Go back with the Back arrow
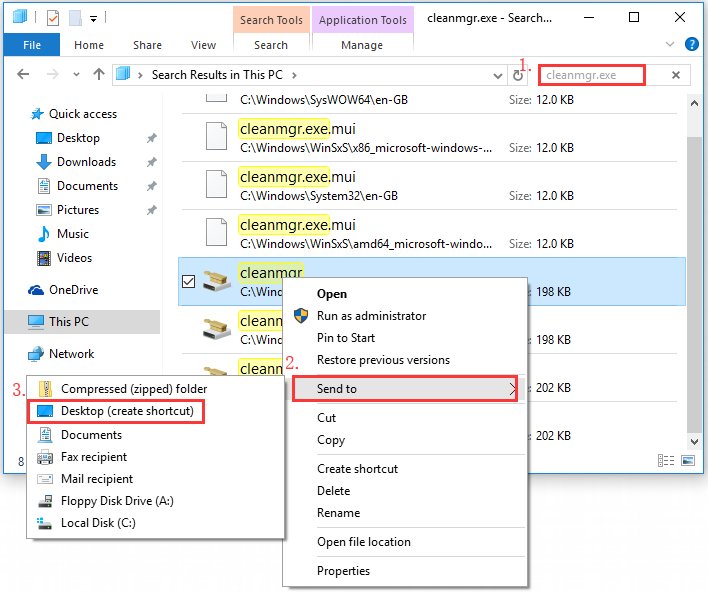This screenshot has width=708, height=593. point(23,74)
